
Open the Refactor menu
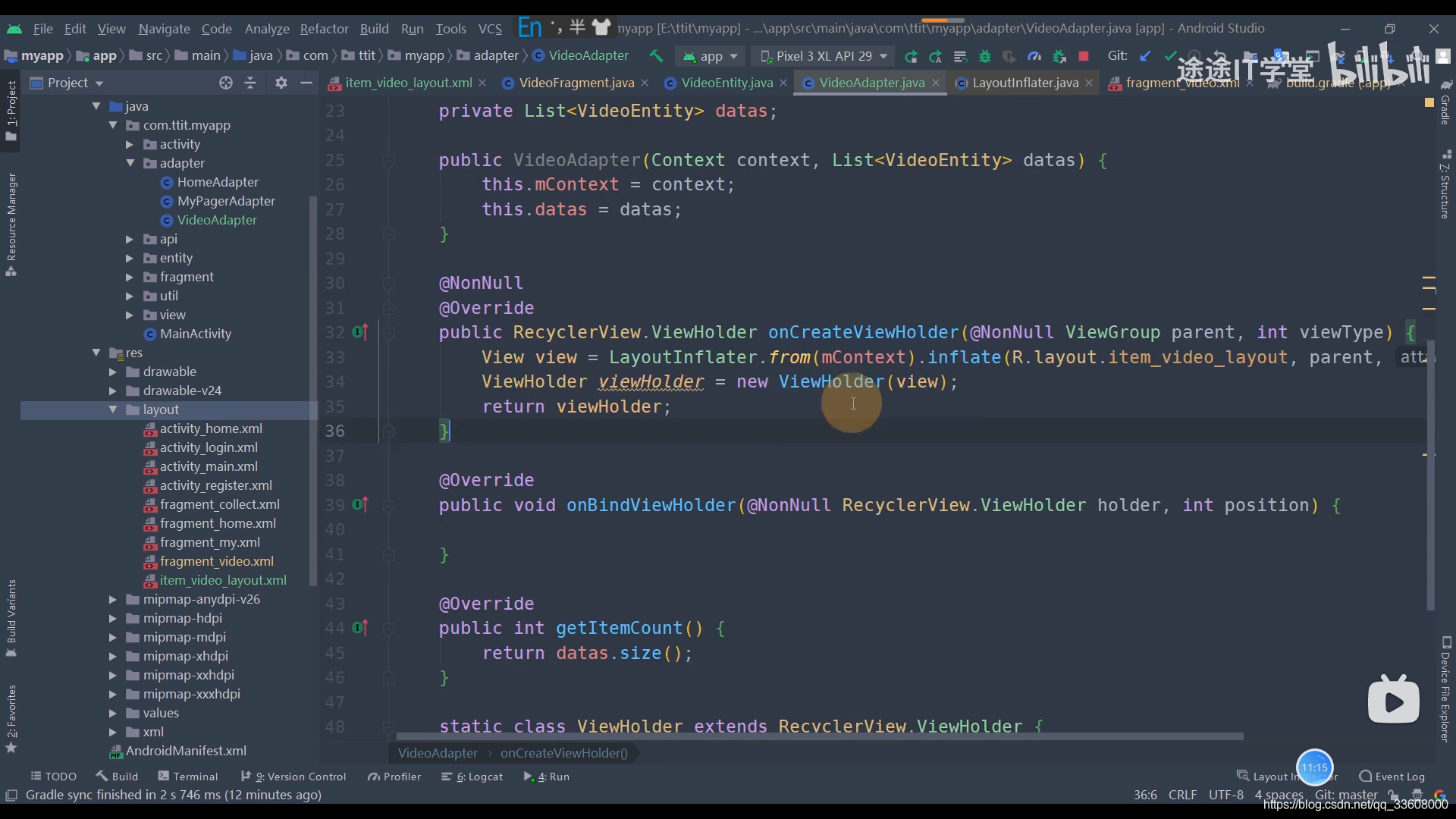(324, 29)
